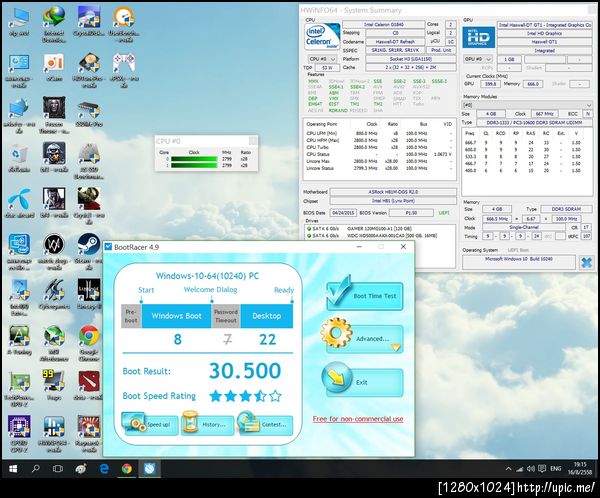Viewport: 600px width, 498px height.
Task: Click Intel H81 (Lynx Point) chipset field
Action: (393, 201)
